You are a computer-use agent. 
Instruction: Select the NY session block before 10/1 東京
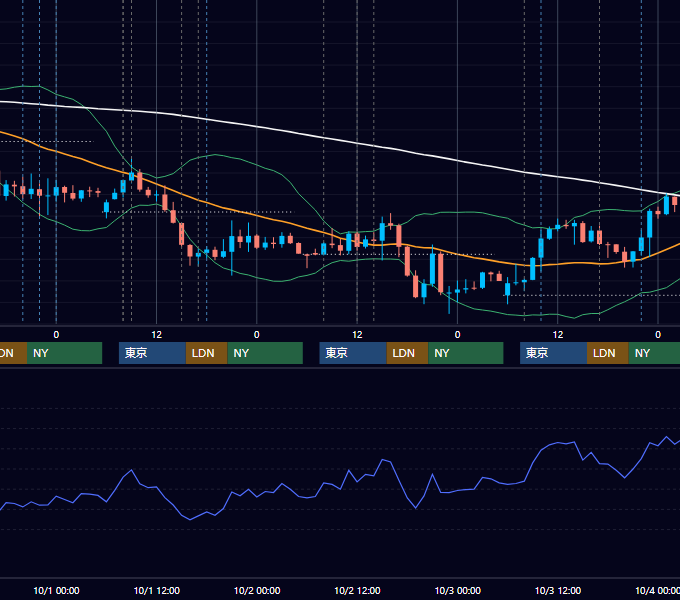[x=64, y=353]
